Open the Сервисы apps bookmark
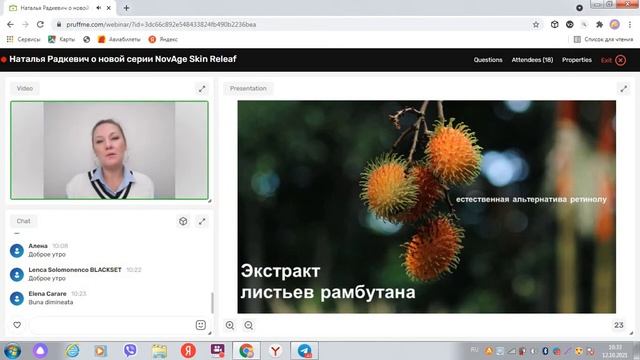 click(x=24, y=39)
